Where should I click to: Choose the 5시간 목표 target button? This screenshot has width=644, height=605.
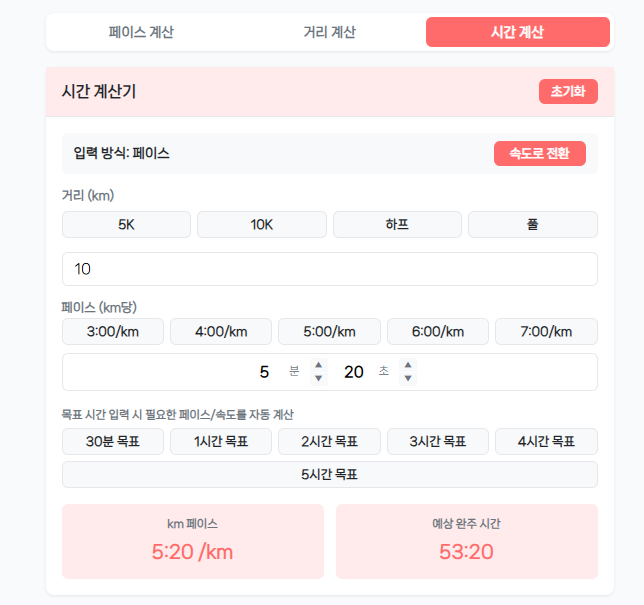point(329,474)
